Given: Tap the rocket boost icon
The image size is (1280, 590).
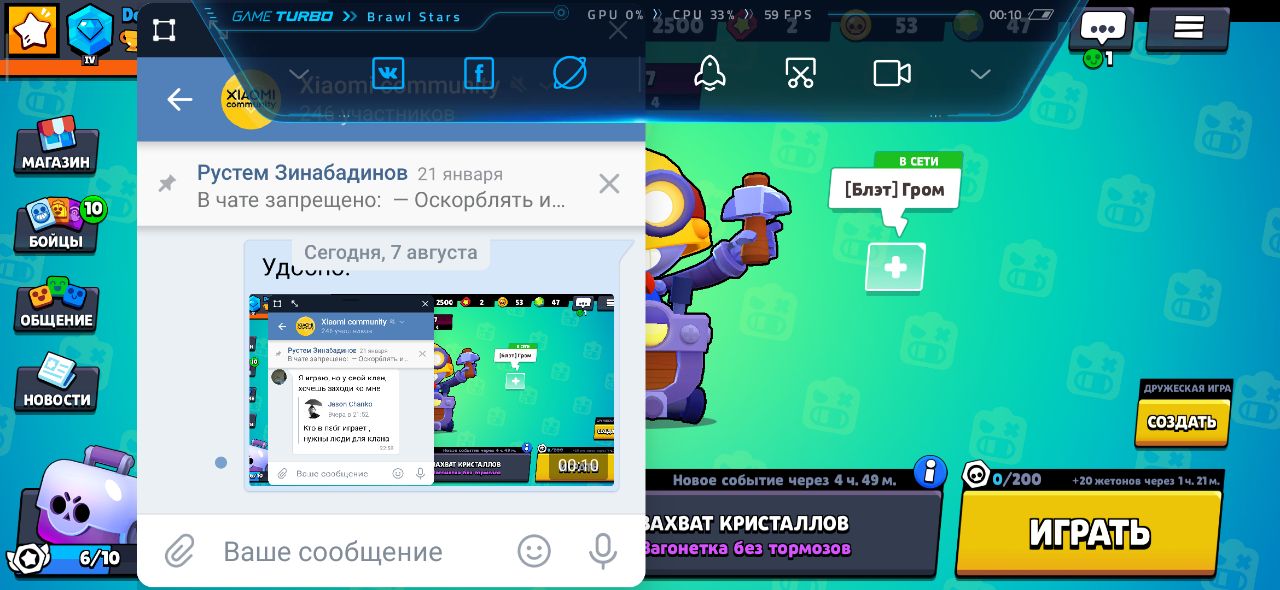Looking at the screenshot, I should click(710, 73).
